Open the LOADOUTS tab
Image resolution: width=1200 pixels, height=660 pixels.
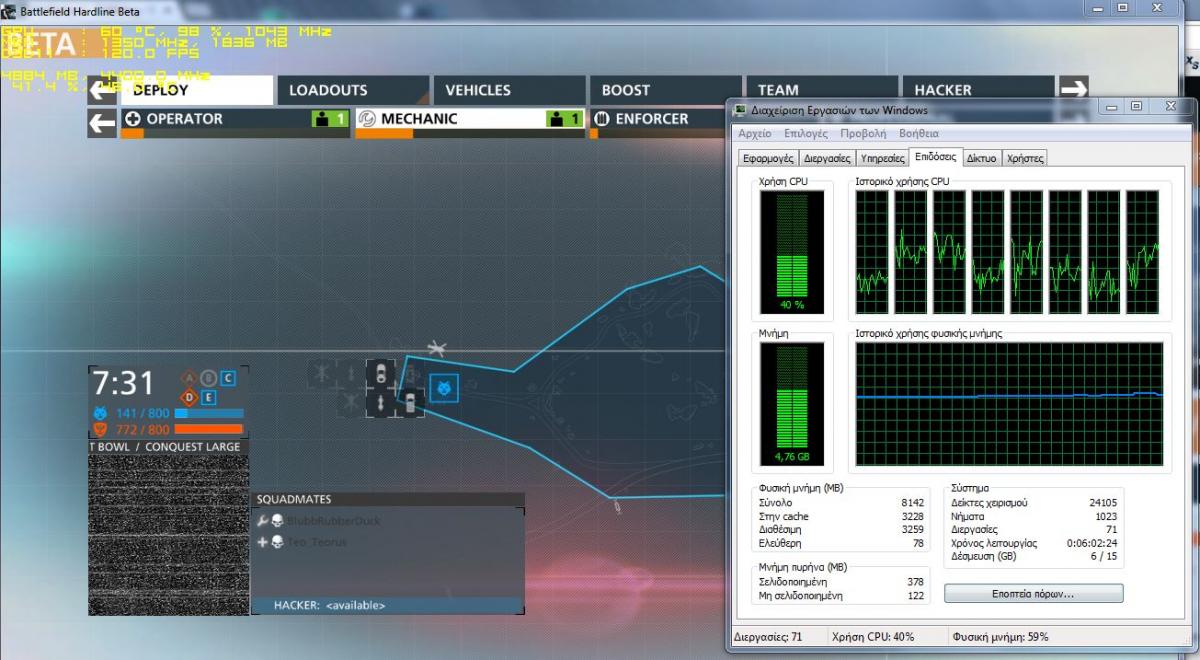tap(353, 90)
